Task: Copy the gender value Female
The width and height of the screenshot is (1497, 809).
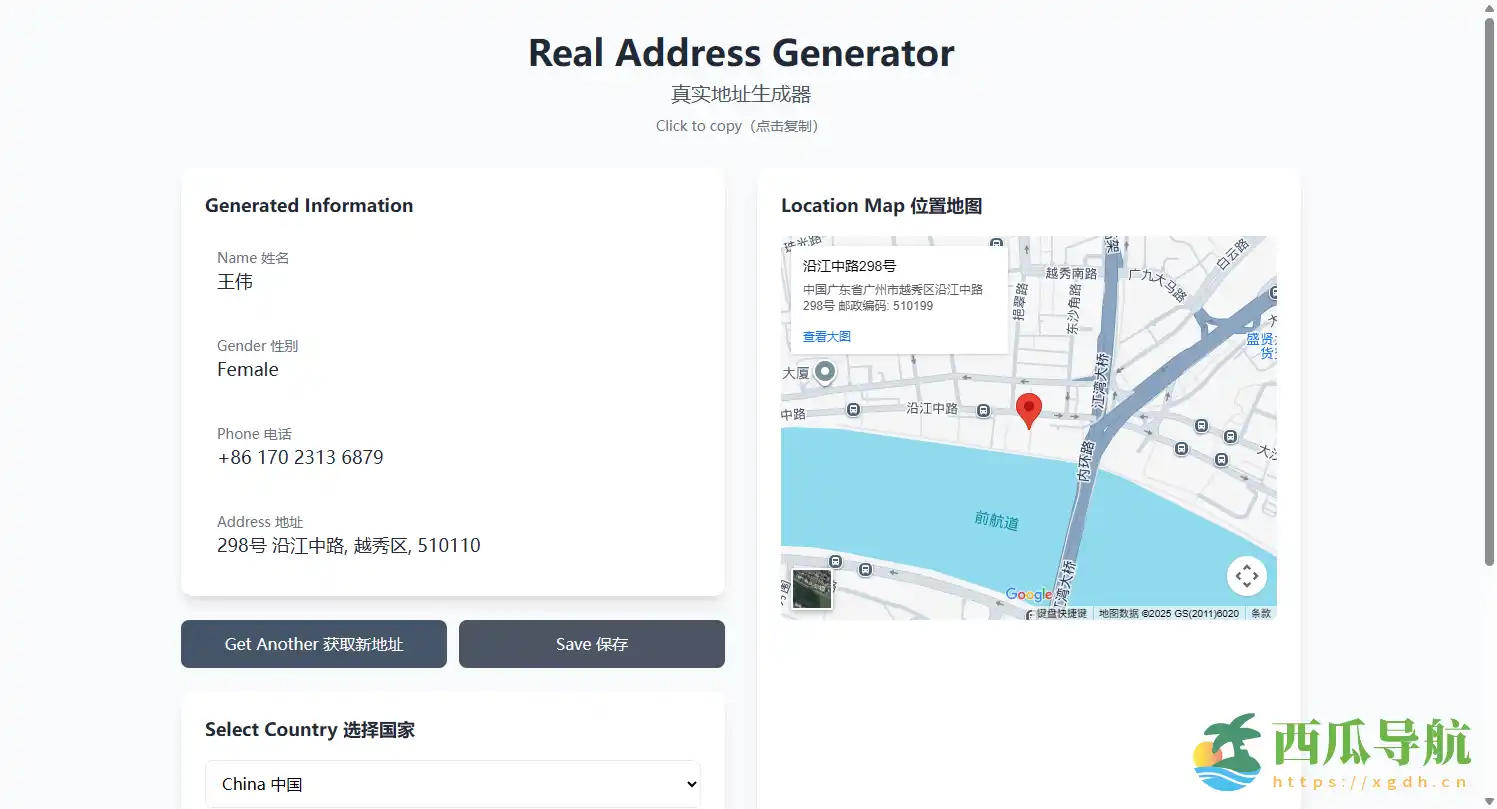Action: point(248,370)
